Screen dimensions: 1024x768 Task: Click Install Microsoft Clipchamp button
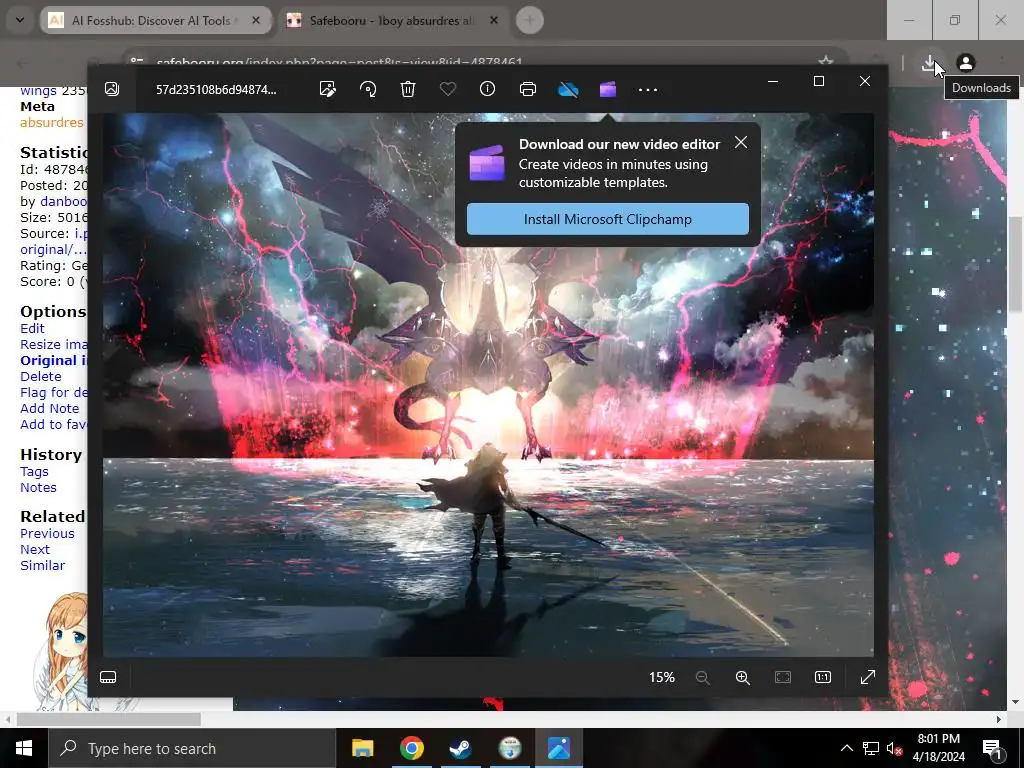[x=608, y=219]
